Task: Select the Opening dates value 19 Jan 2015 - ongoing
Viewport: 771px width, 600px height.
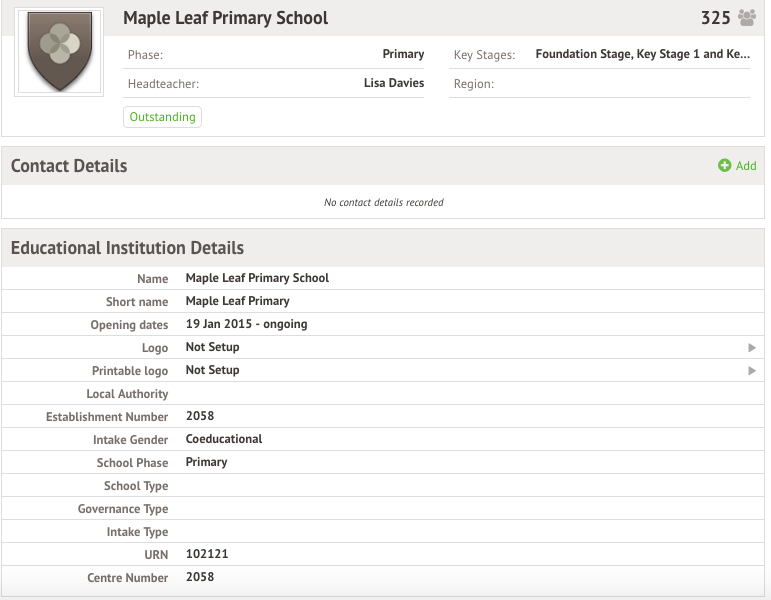Action: [x=246, y=324]
